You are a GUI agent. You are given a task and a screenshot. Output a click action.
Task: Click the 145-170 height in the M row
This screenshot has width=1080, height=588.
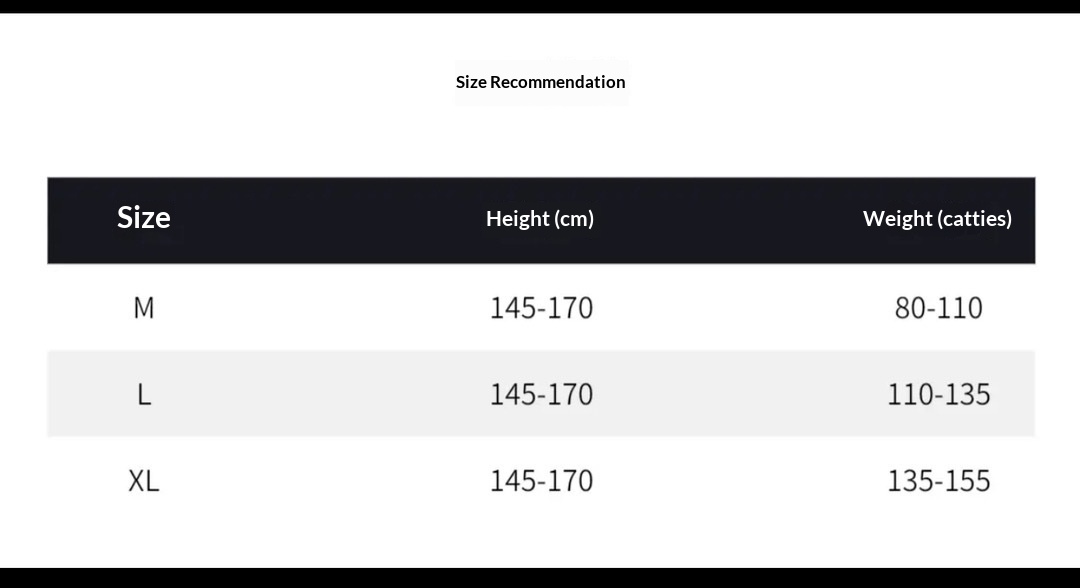pyautogui.click(x=541, y=307)
